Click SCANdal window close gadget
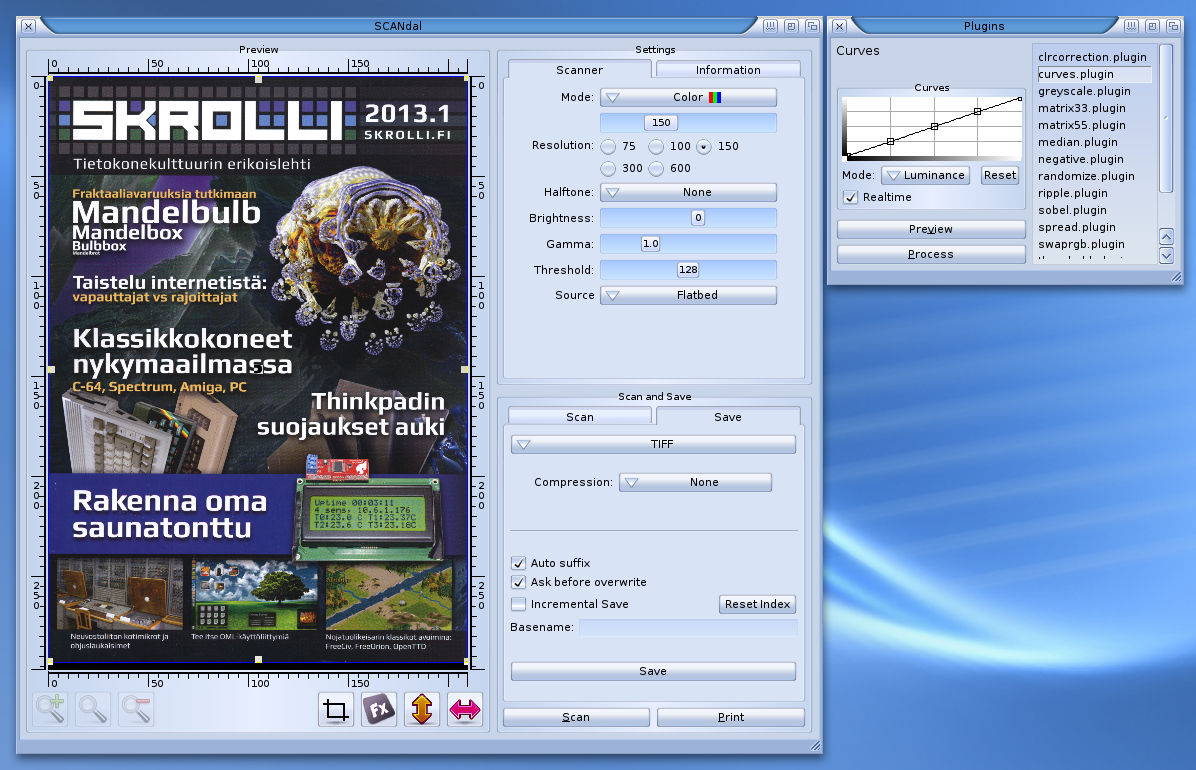This screenshot has width=1196, height=770. point(28,26)
